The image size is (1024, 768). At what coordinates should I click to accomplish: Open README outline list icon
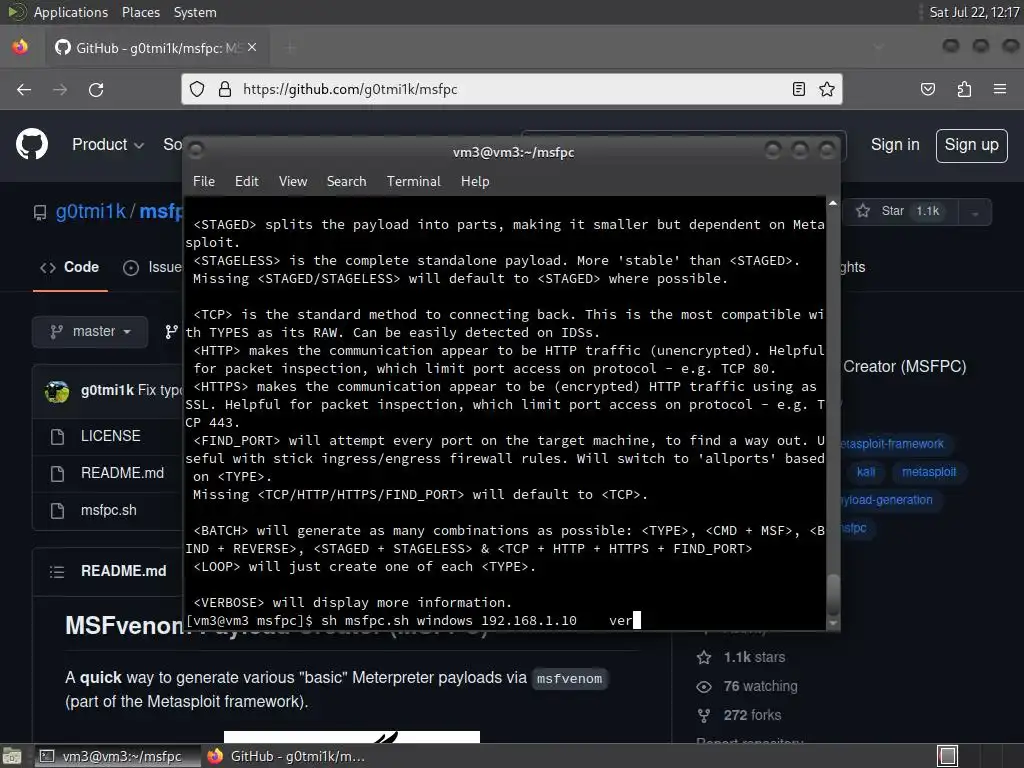tap(57, 571)
